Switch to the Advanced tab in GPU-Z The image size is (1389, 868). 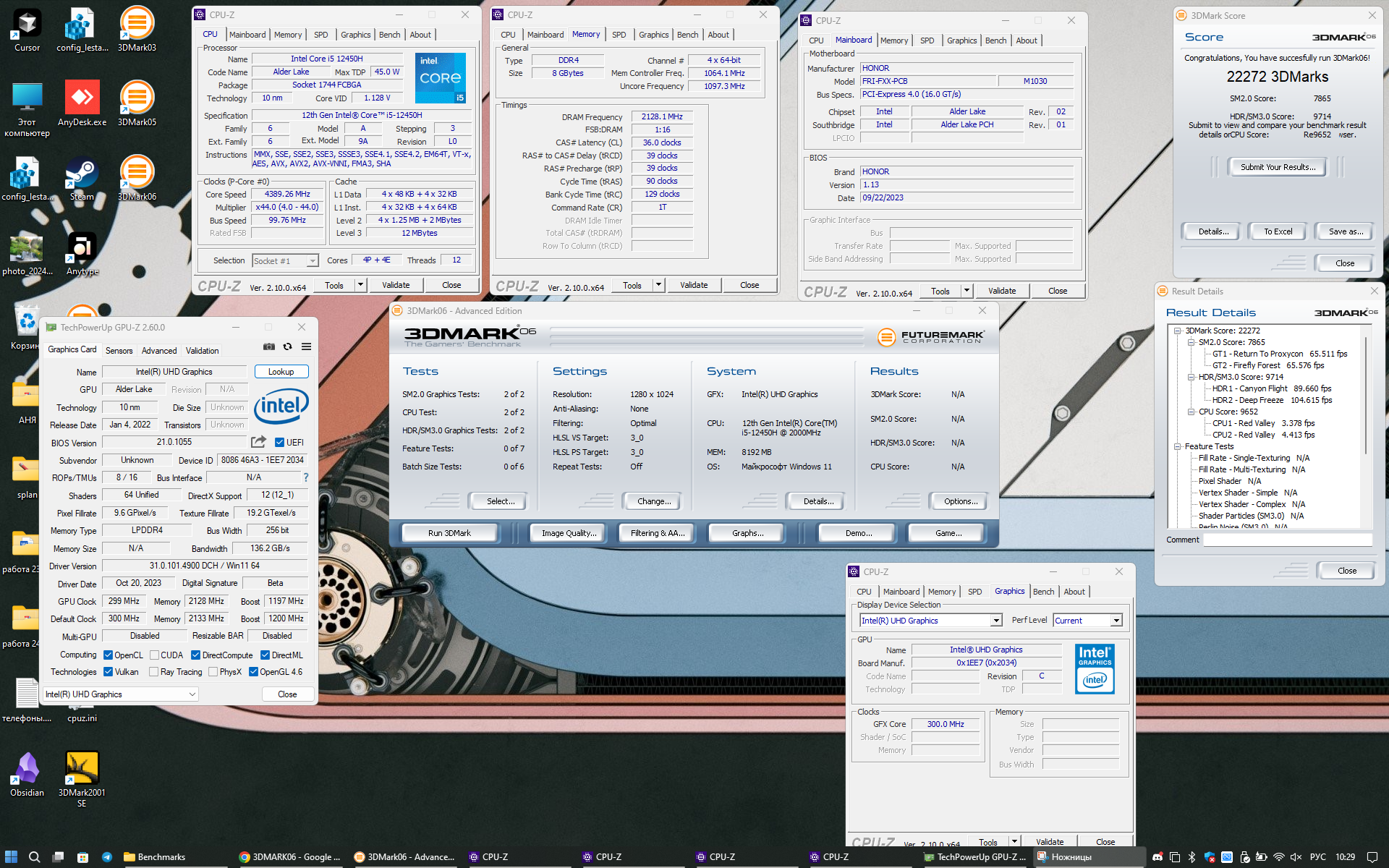(159, 350)
